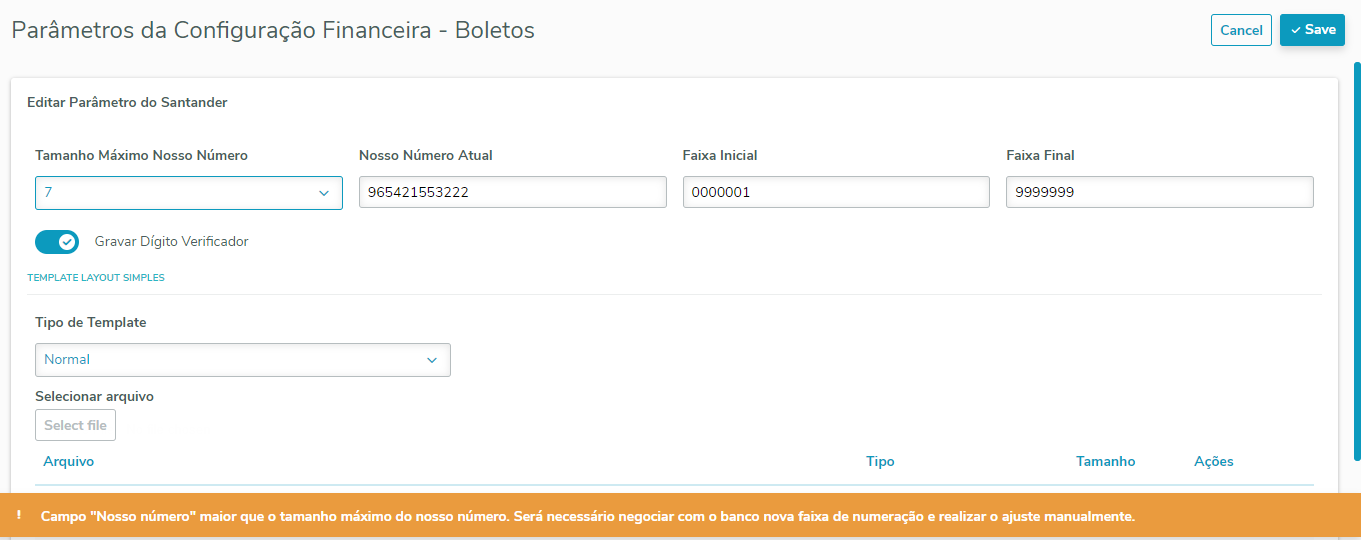The image size is (1361, 540).
Task: Toggle the Gravar Dígito Verificador switch
Action: coord(57,242)
